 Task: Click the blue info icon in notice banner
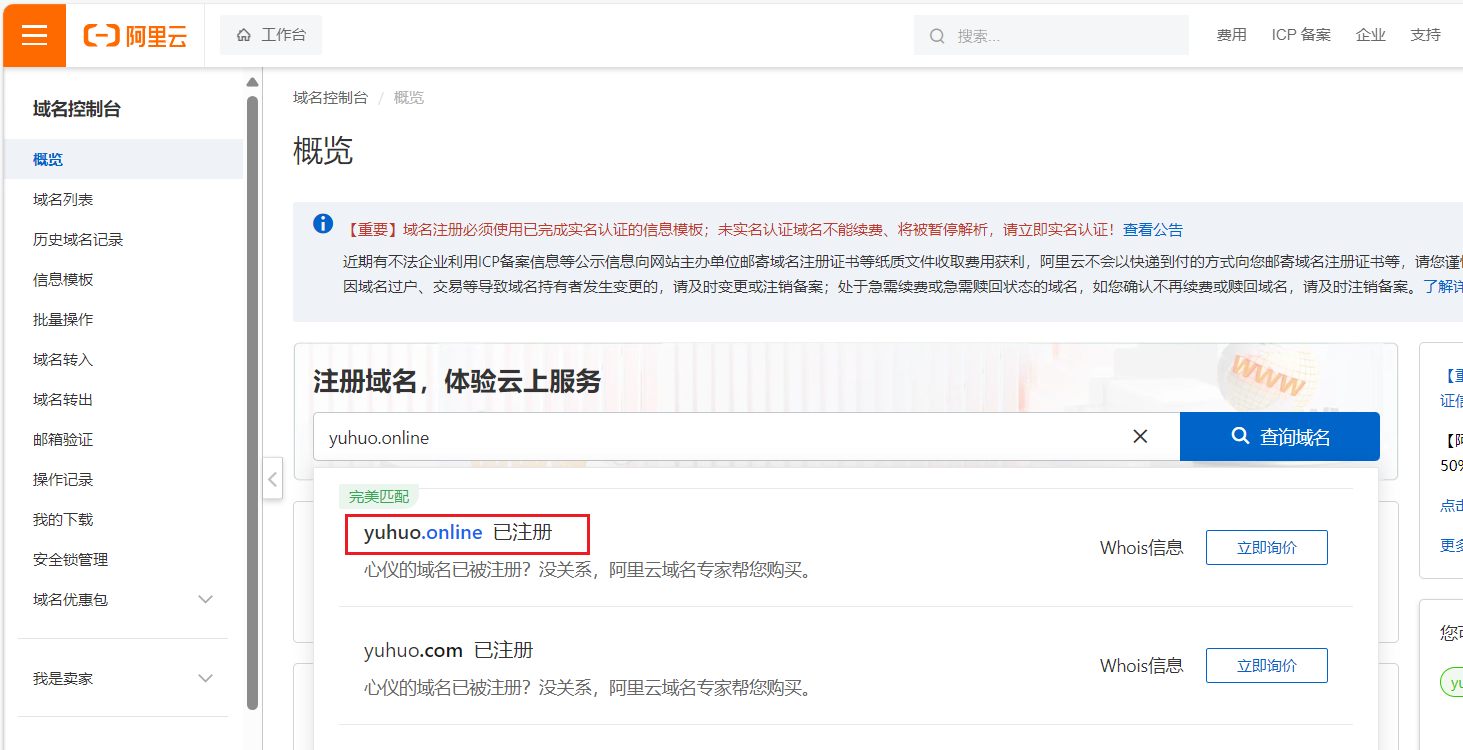point(323,224)
